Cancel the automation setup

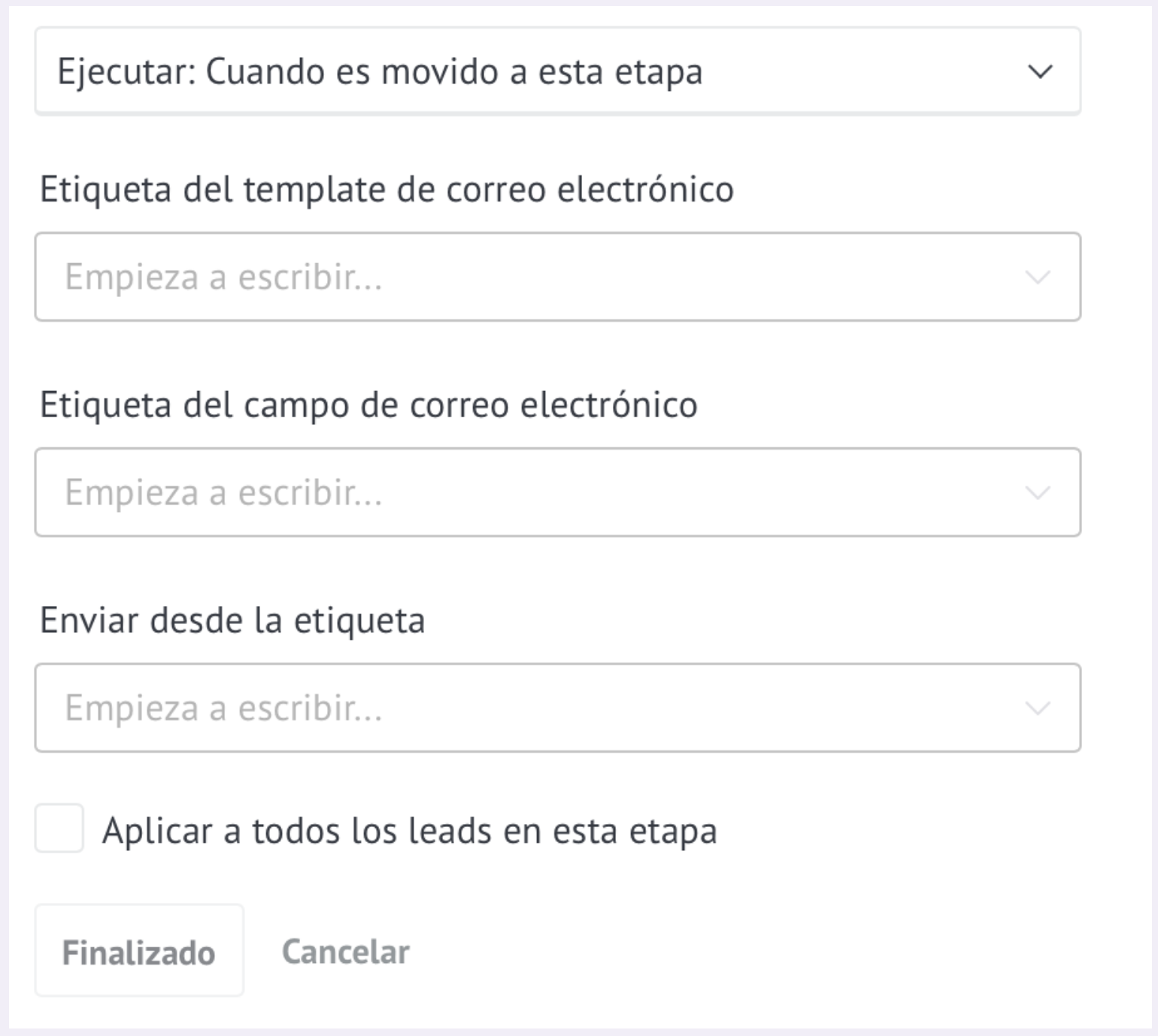345,952
